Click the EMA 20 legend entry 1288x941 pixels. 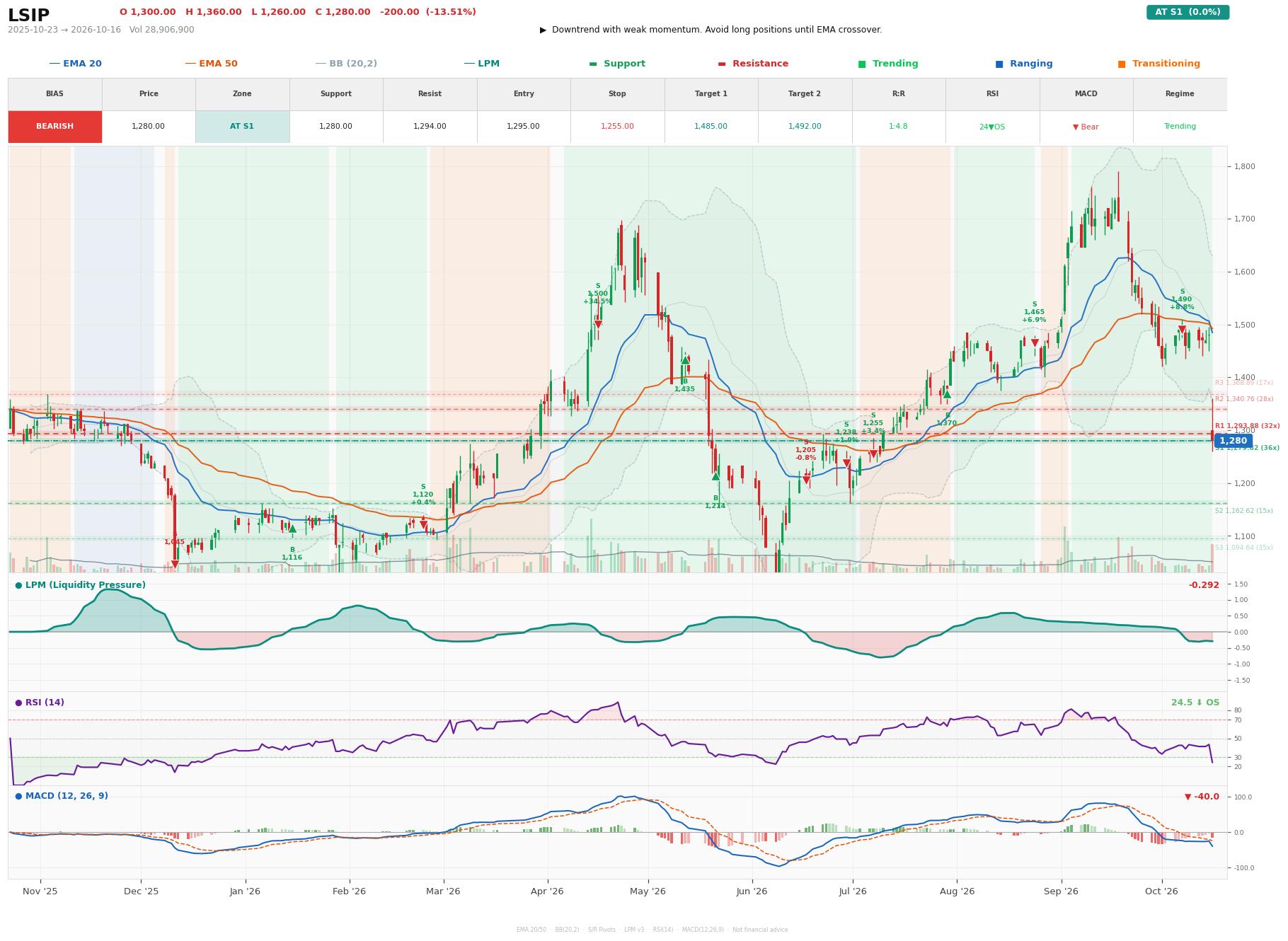point(75,64)
